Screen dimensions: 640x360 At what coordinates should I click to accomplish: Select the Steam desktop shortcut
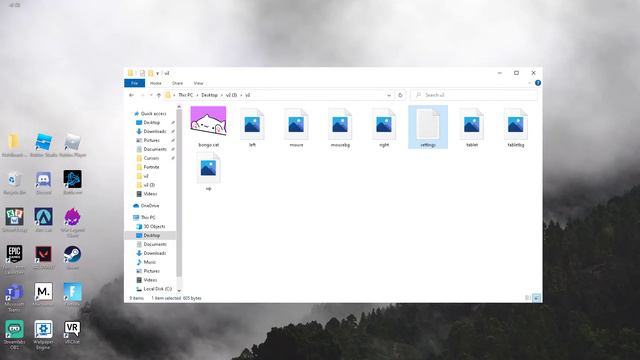(73, 258)
